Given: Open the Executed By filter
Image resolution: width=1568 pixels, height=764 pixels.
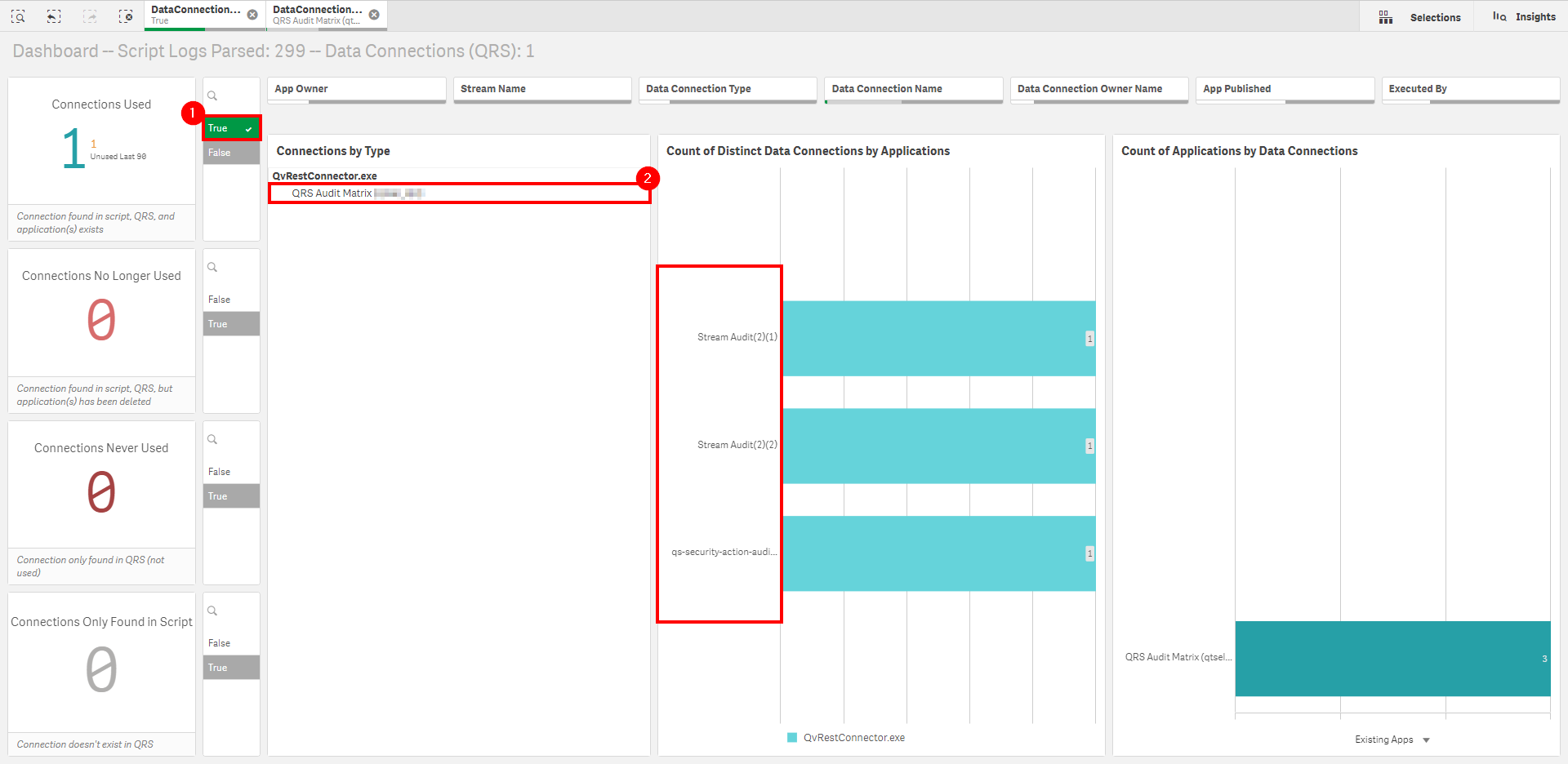Looking at the screenshot, I should (x=1469, y=89).
